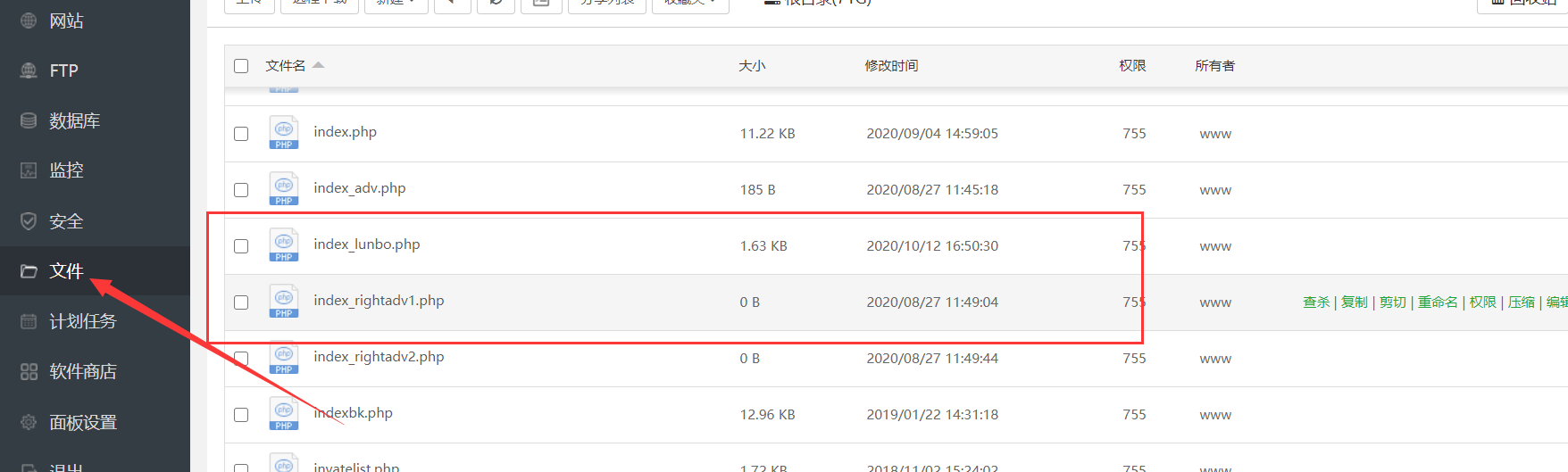Click the 压缩 link in row actions

[1521, 302]
